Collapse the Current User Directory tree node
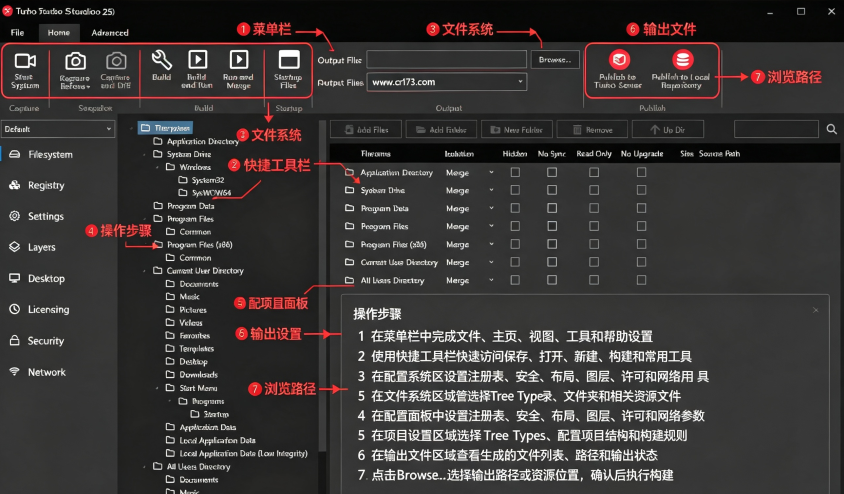Viewport: 844px width, 494px height. (144, 271)
